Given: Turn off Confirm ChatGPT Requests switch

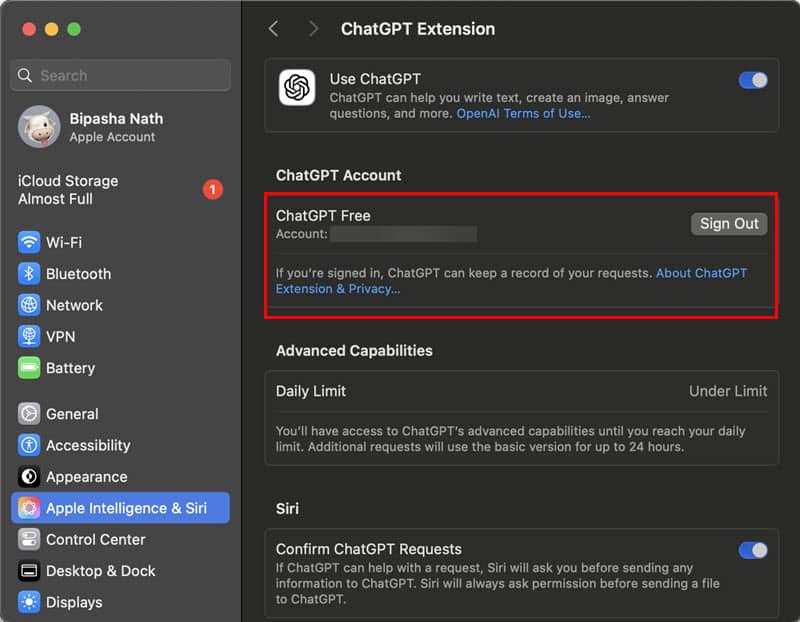Looking at the screenshot, I should (x=753, y=550).
